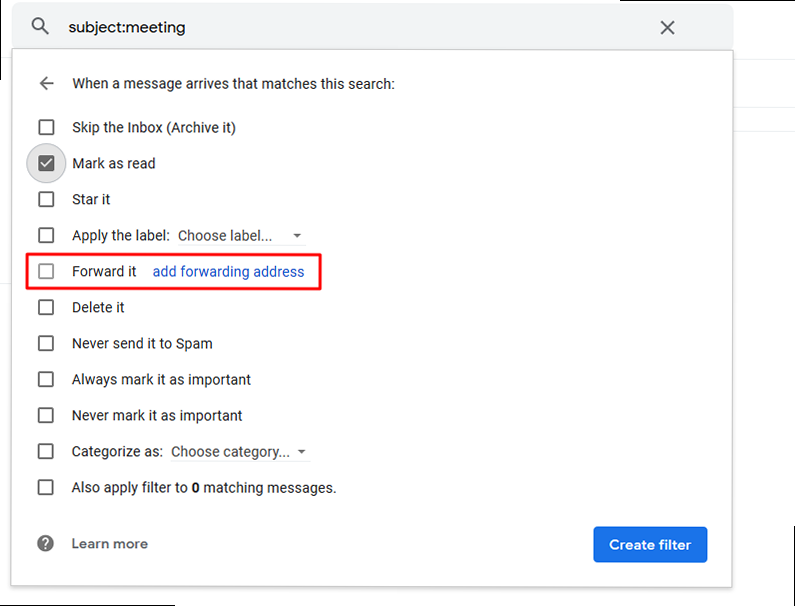Open the Choose label dropdown
This screenshot has height=606, width=795.
[240, 236]
